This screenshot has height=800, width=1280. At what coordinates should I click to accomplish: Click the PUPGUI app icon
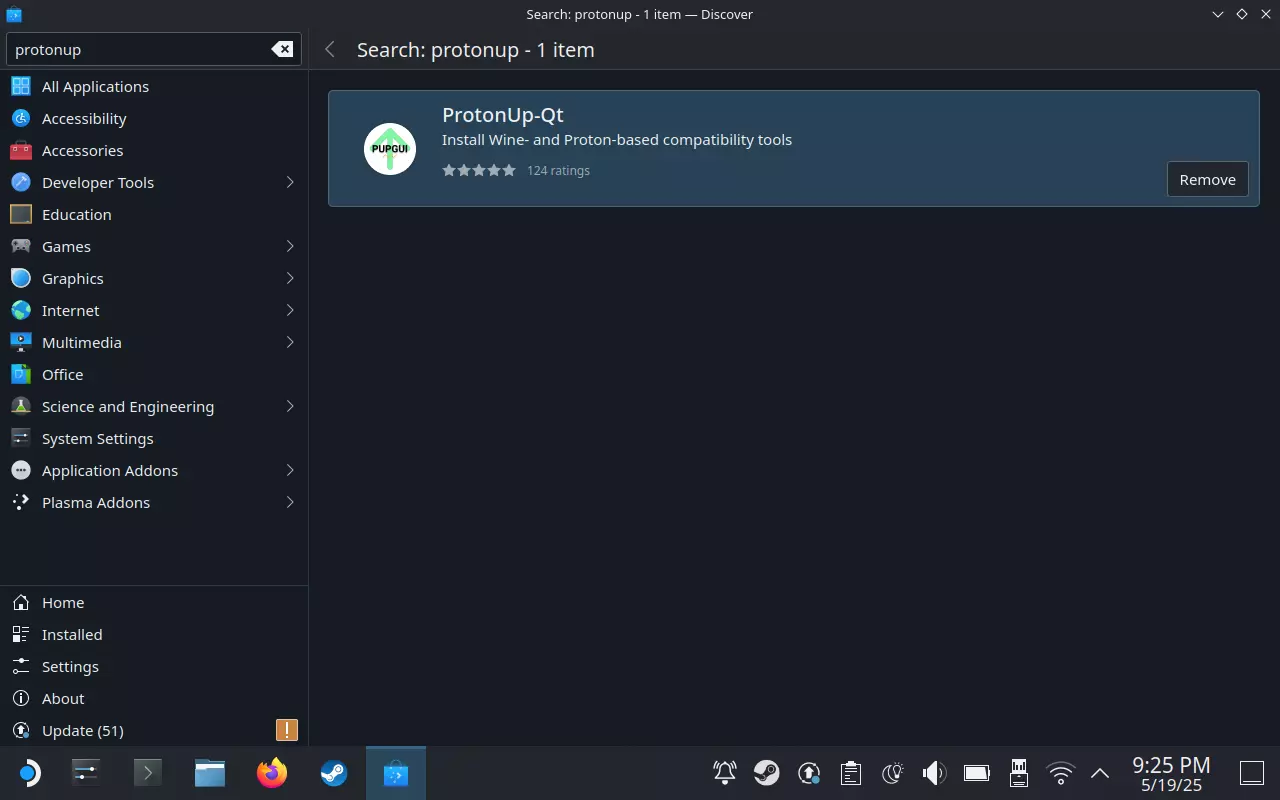click(x=390, y=149)
